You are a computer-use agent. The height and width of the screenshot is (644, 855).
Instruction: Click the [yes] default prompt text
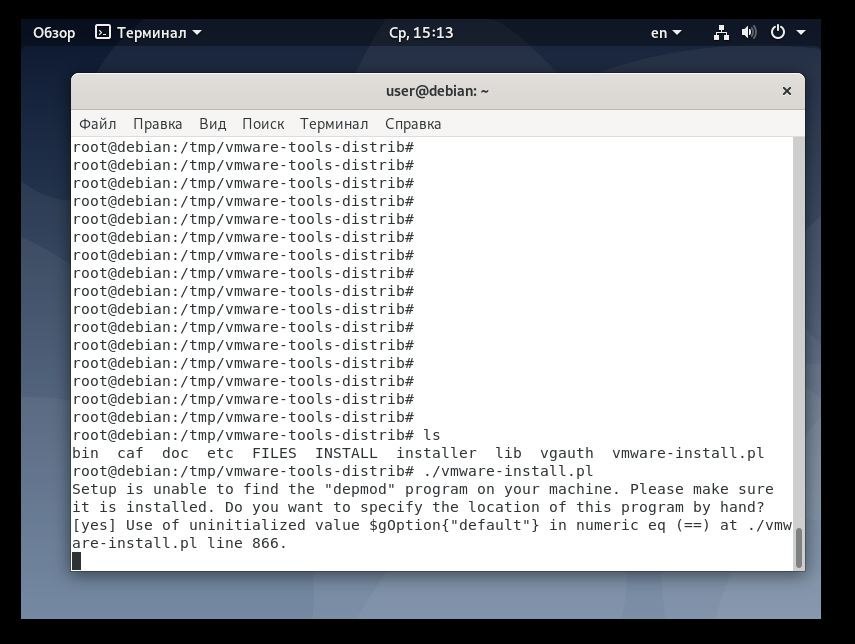(x=94, y=525)
